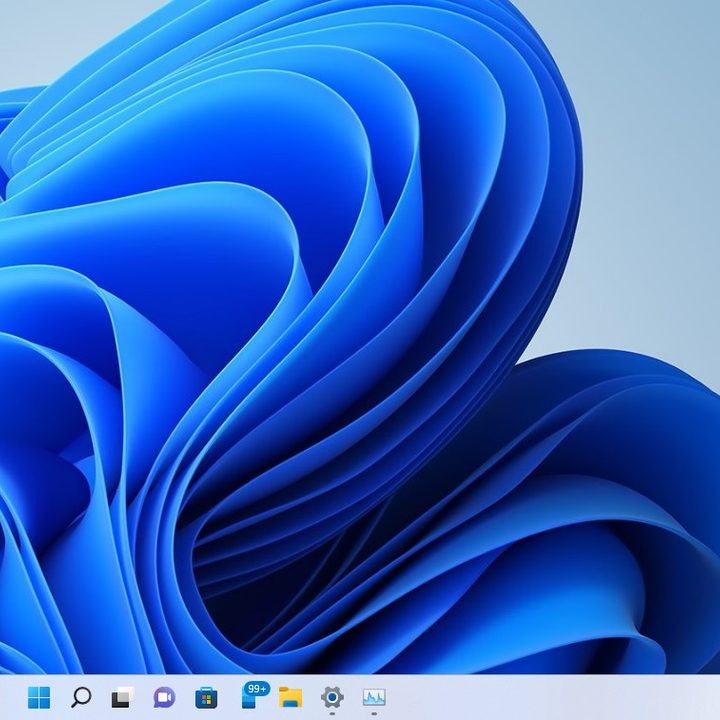
Task: Open the Windows Start menu
Action: [x=39, y=698]
